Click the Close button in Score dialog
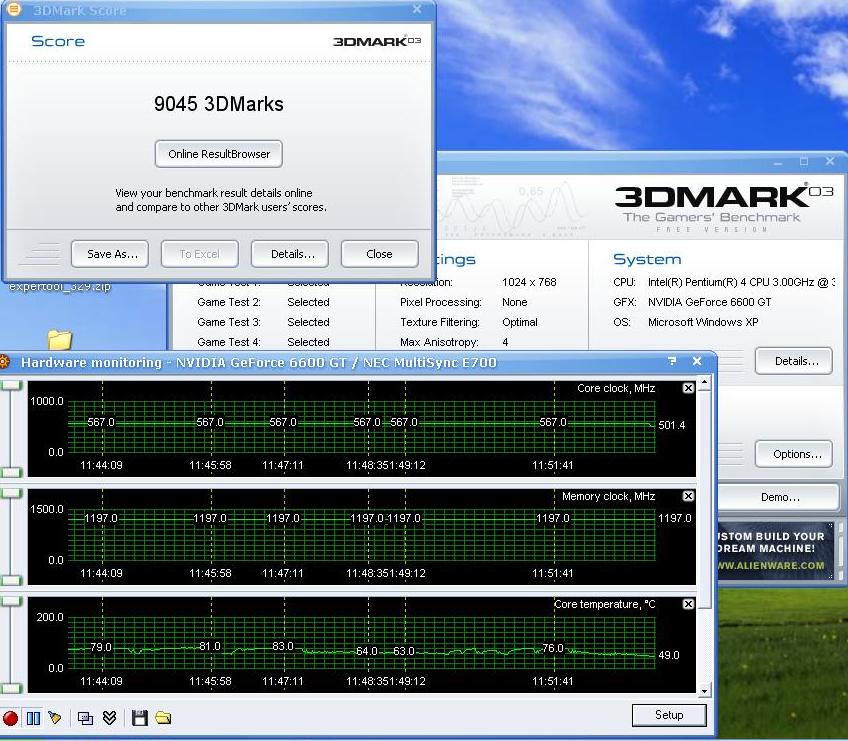This screenshot has width=848, height=741. 379,254
